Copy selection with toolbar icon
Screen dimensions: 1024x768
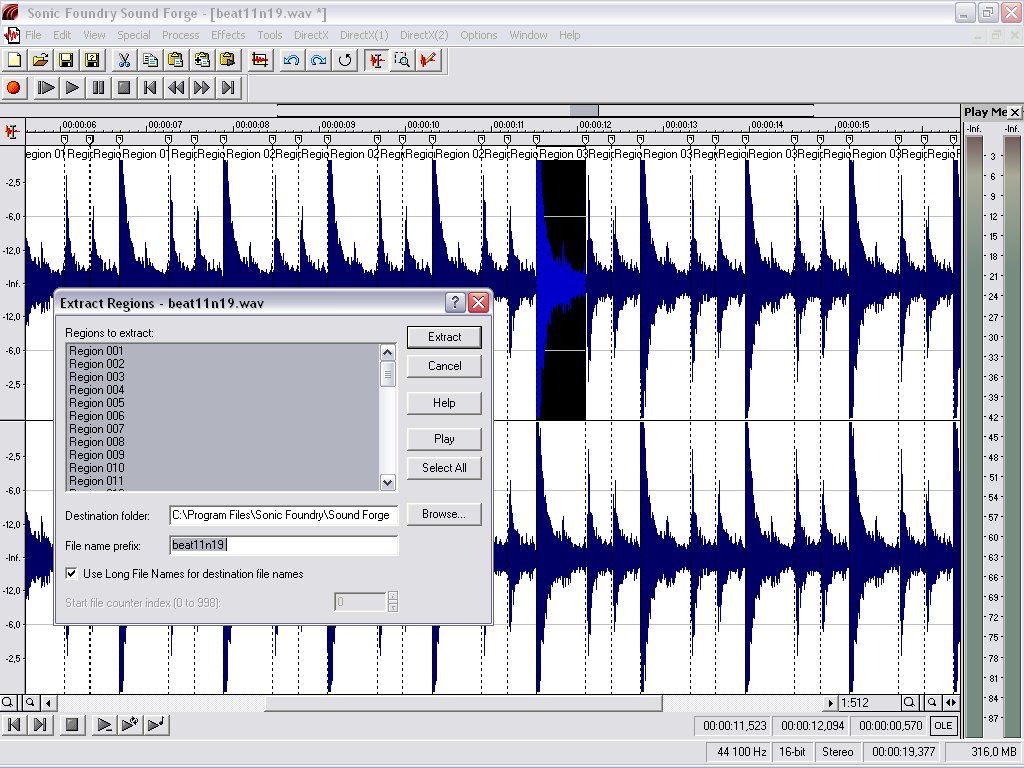click(x=150, y=60)
